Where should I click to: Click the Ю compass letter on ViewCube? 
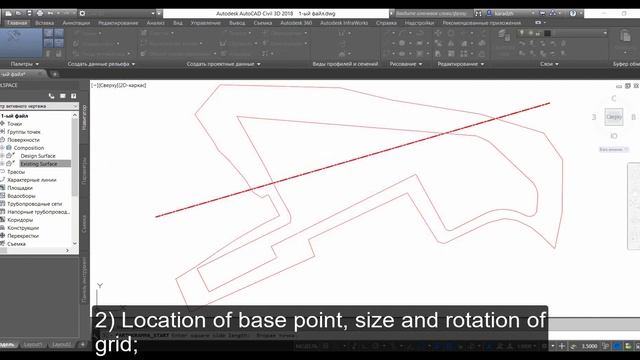click(x=614, y=136)
